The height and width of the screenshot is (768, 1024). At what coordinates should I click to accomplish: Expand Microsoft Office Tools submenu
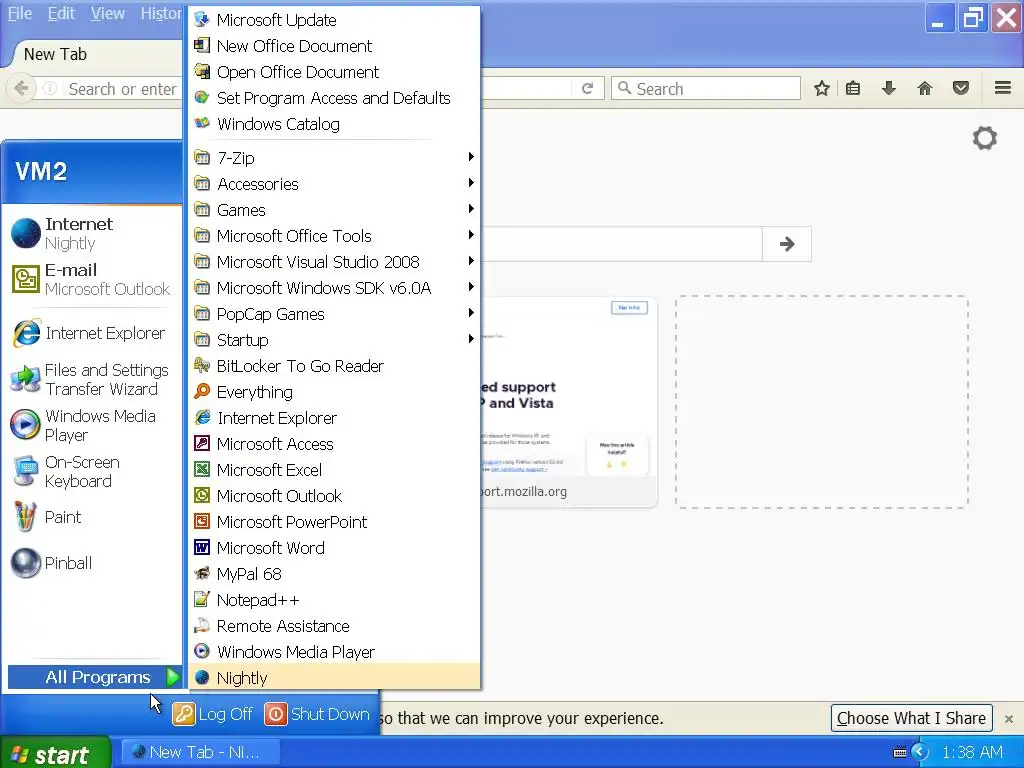point(334,235)
